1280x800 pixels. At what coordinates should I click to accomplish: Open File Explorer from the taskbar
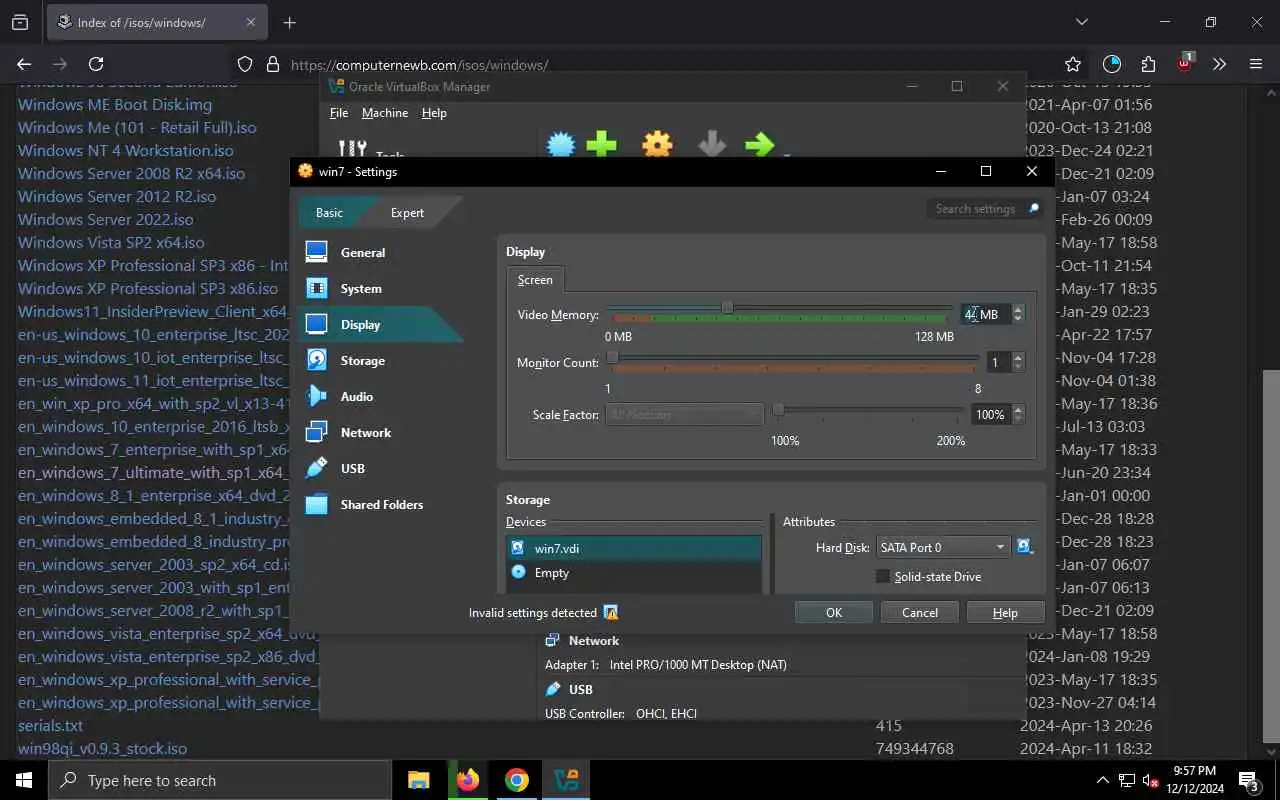pyautogui.click(x=418, y=780)
